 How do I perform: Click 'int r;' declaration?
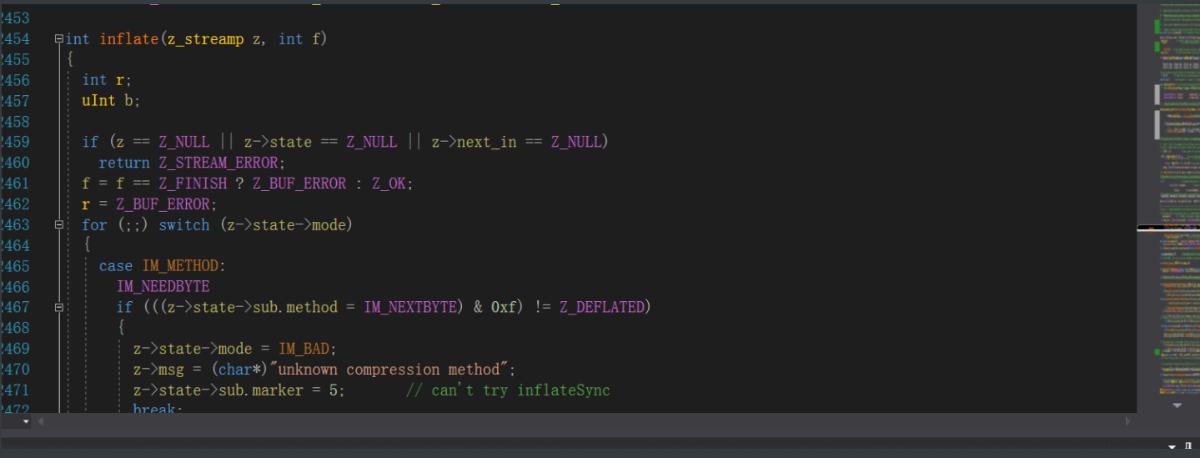[x=107, y=80]
